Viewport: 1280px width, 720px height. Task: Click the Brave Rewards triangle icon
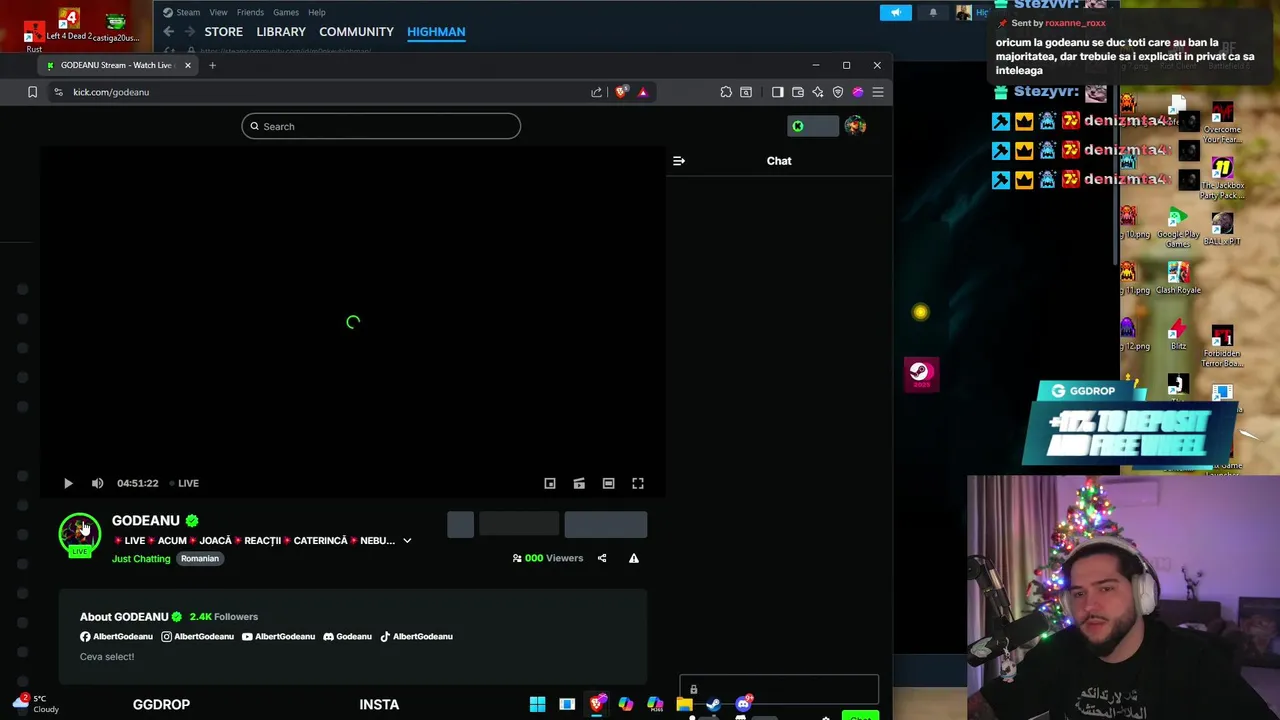tap(643, 92)
